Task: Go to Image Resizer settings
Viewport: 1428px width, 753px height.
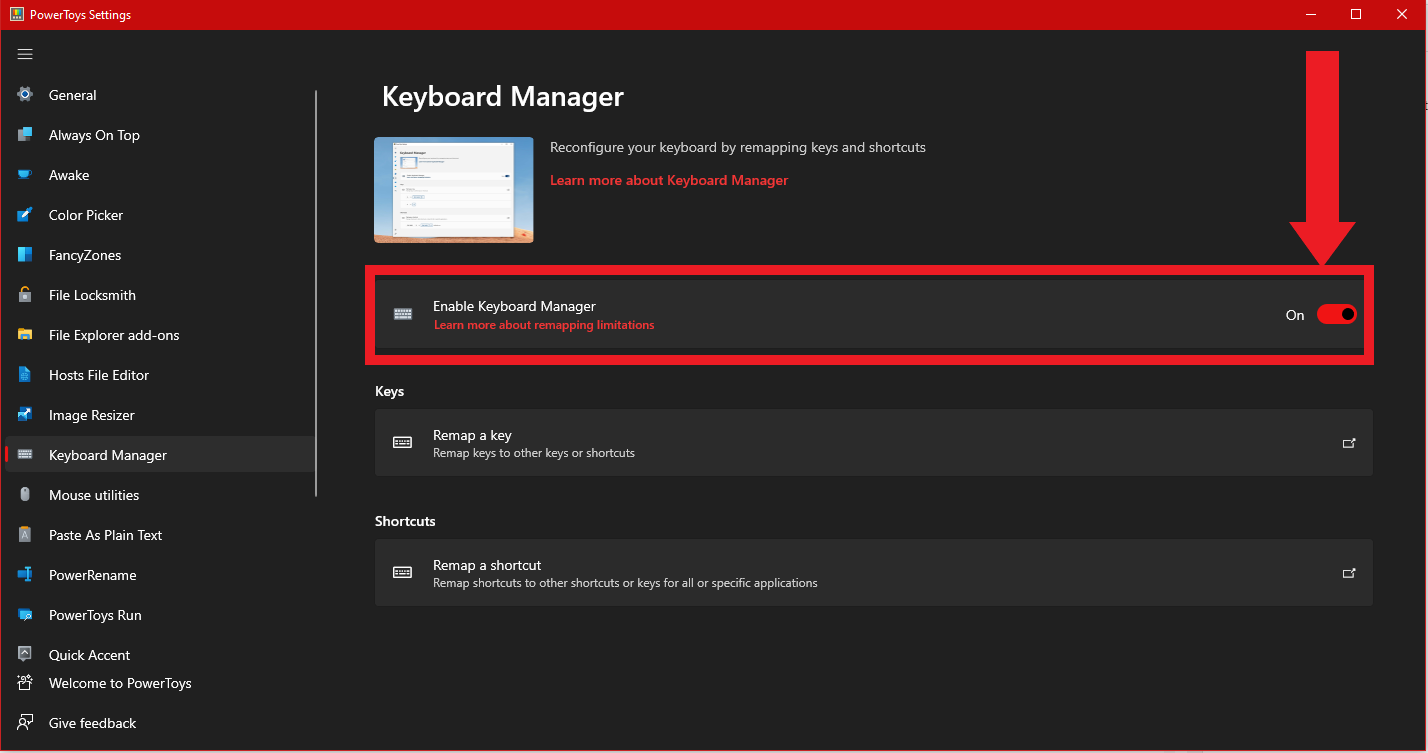Action: point(160,415)
